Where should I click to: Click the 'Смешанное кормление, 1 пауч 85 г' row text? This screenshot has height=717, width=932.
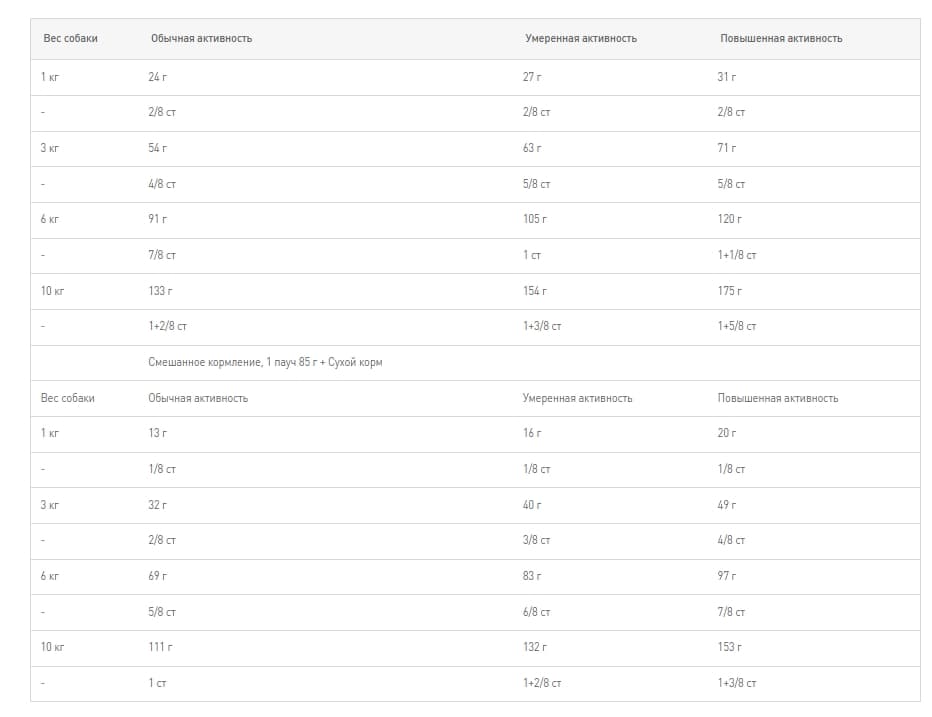click(265, 362)
